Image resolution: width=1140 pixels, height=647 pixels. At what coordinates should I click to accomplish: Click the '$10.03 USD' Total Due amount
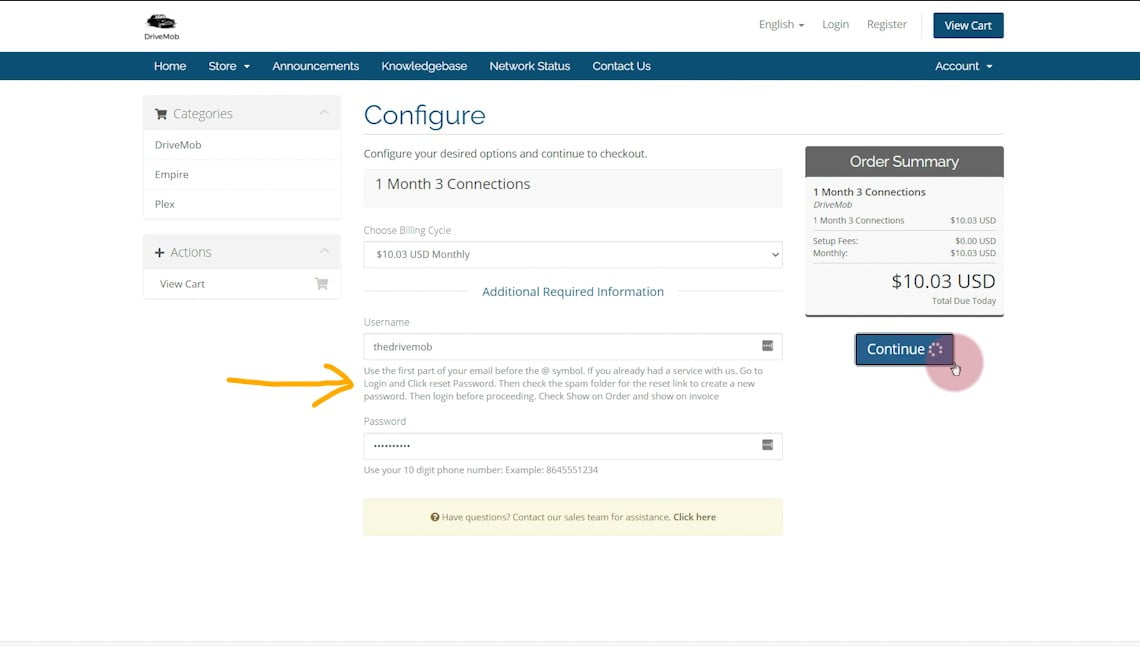click(x=943, y=281)
